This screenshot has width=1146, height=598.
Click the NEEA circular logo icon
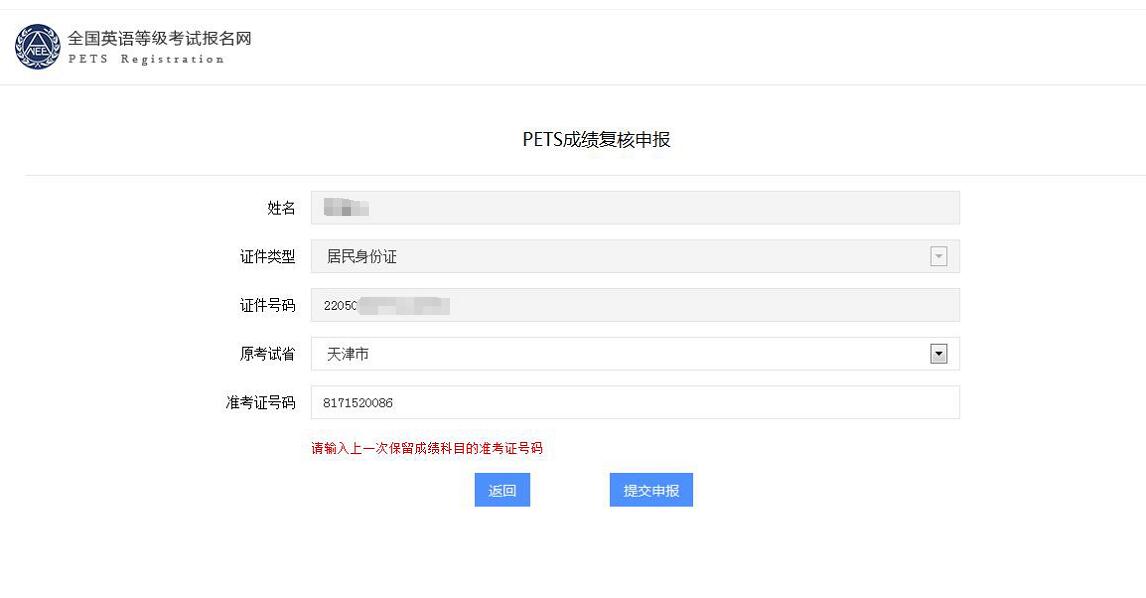[37, 47]
